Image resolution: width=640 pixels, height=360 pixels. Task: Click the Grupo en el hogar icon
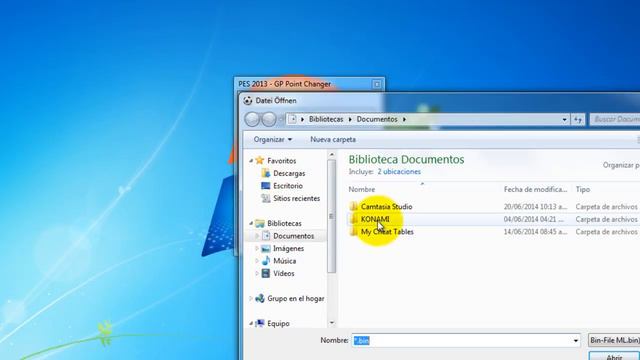coord(260,299)
